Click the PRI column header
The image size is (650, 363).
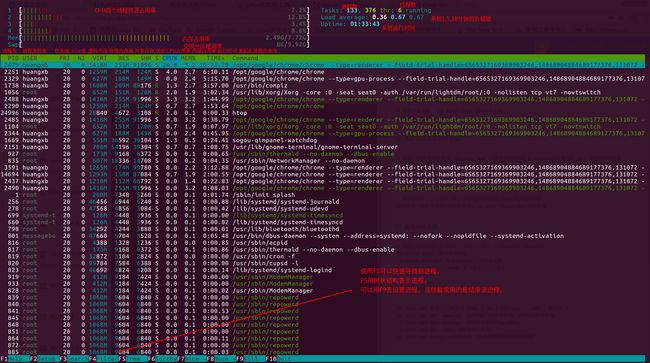[64, 58]
